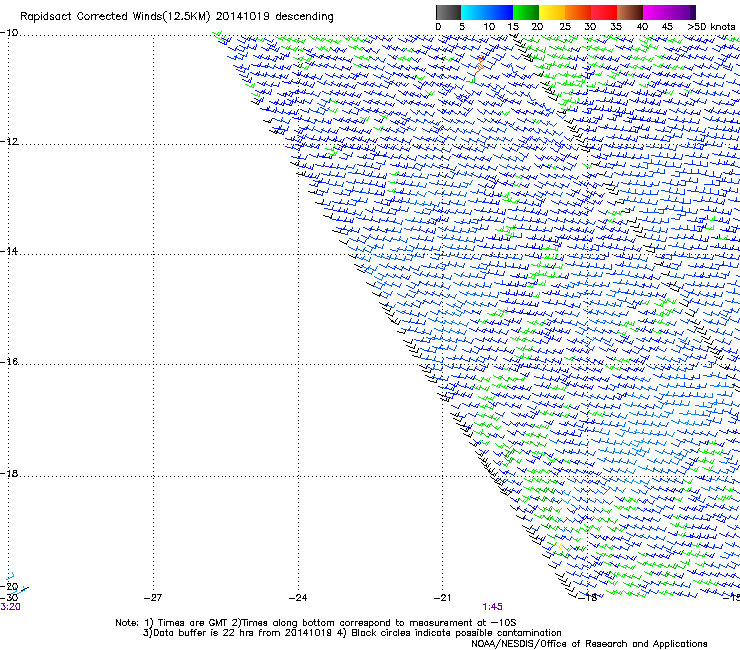Click the green 15-20 knots color segment

point(526,12)
